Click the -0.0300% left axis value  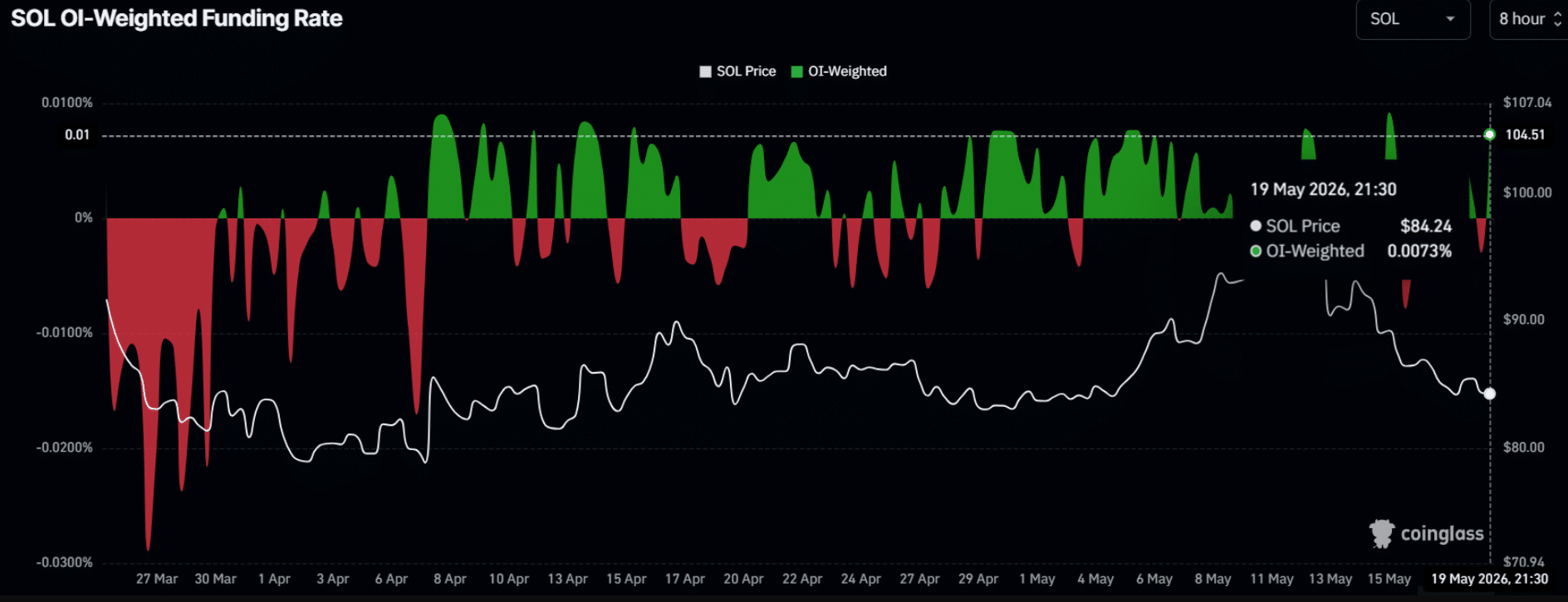tap(64, 562)
